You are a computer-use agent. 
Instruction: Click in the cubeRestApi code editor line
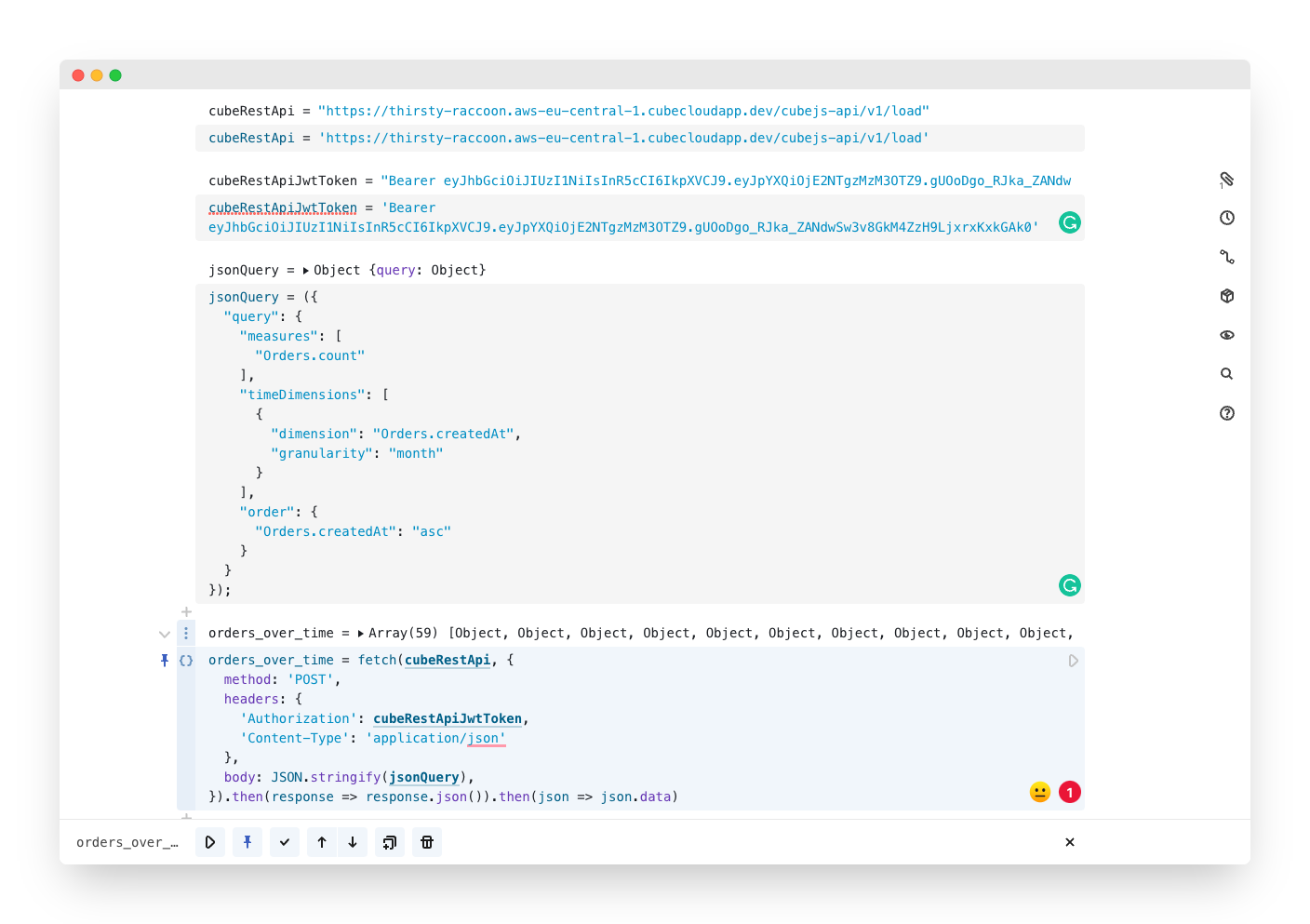point(640,138)
